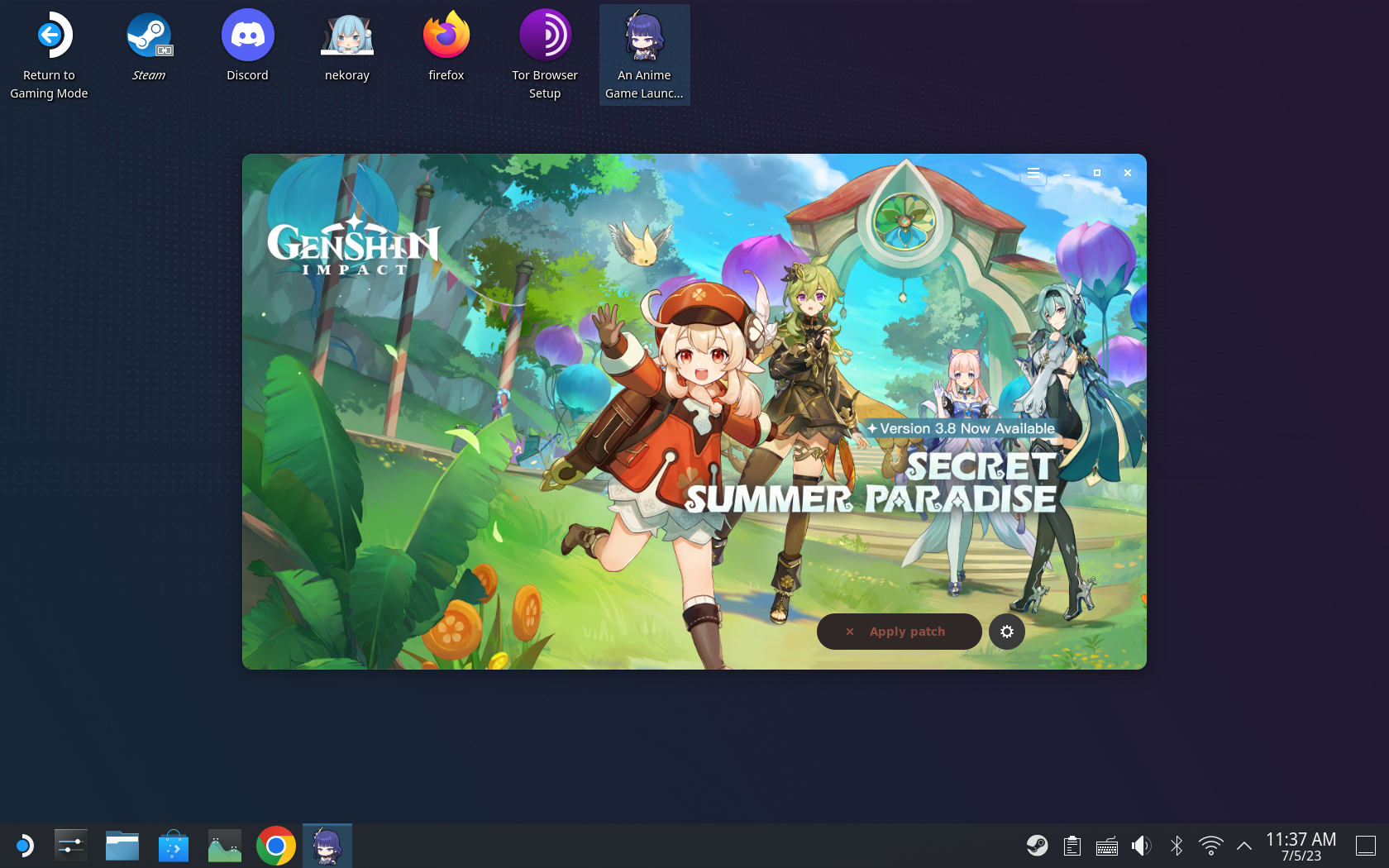Toggle Bluetooth from the system tray
The height and width of the screenshot is (868, 1389).
pos(1177,846)
